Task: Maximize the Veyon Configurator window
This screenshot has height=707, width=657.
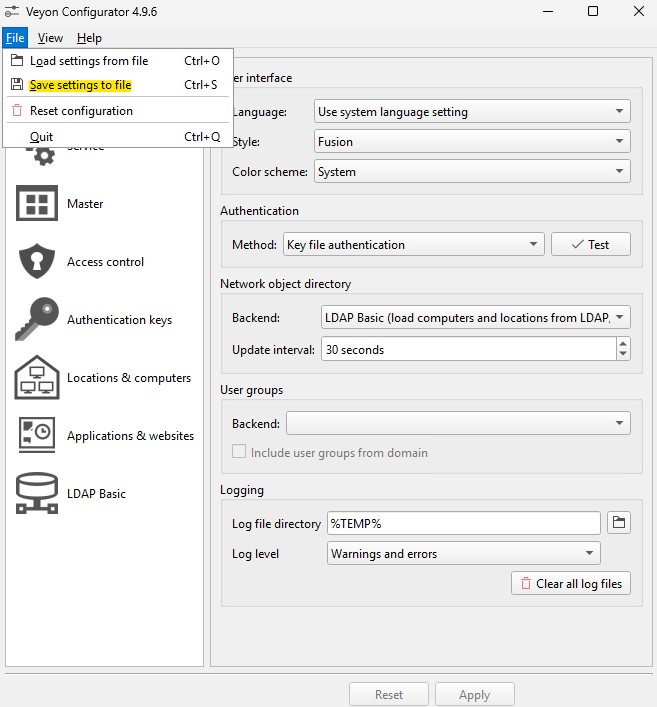Action: coord(593,12)
